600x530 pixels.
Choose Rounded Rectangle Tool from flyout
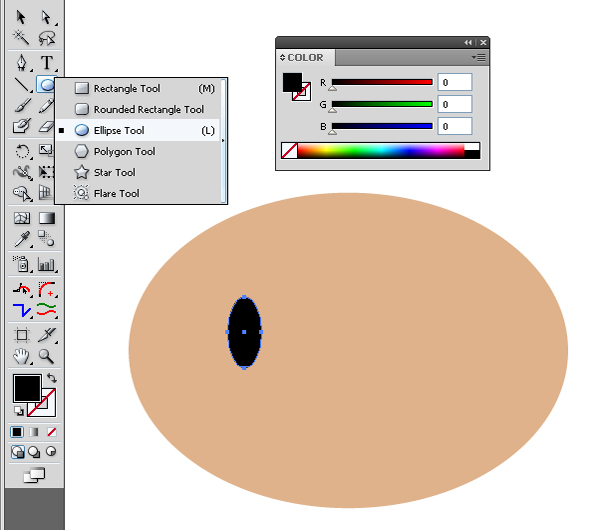(x=139, y=109)
